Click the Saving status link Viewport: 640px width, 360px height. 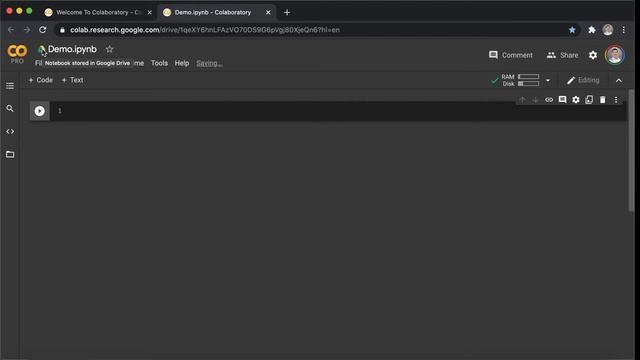click(x=209, y=63)
